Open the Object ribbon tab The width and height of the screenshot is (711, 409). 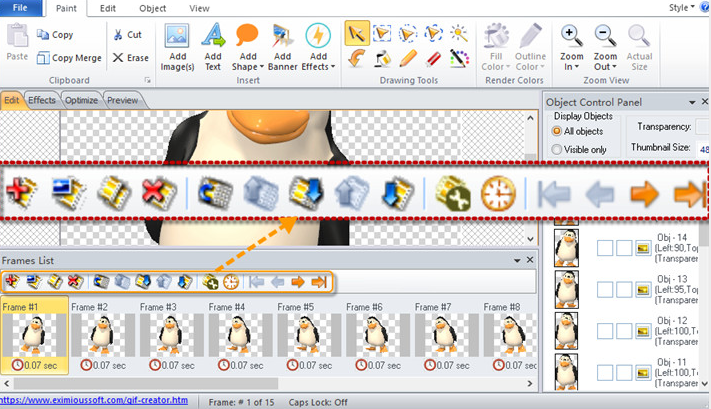point(153,8)
